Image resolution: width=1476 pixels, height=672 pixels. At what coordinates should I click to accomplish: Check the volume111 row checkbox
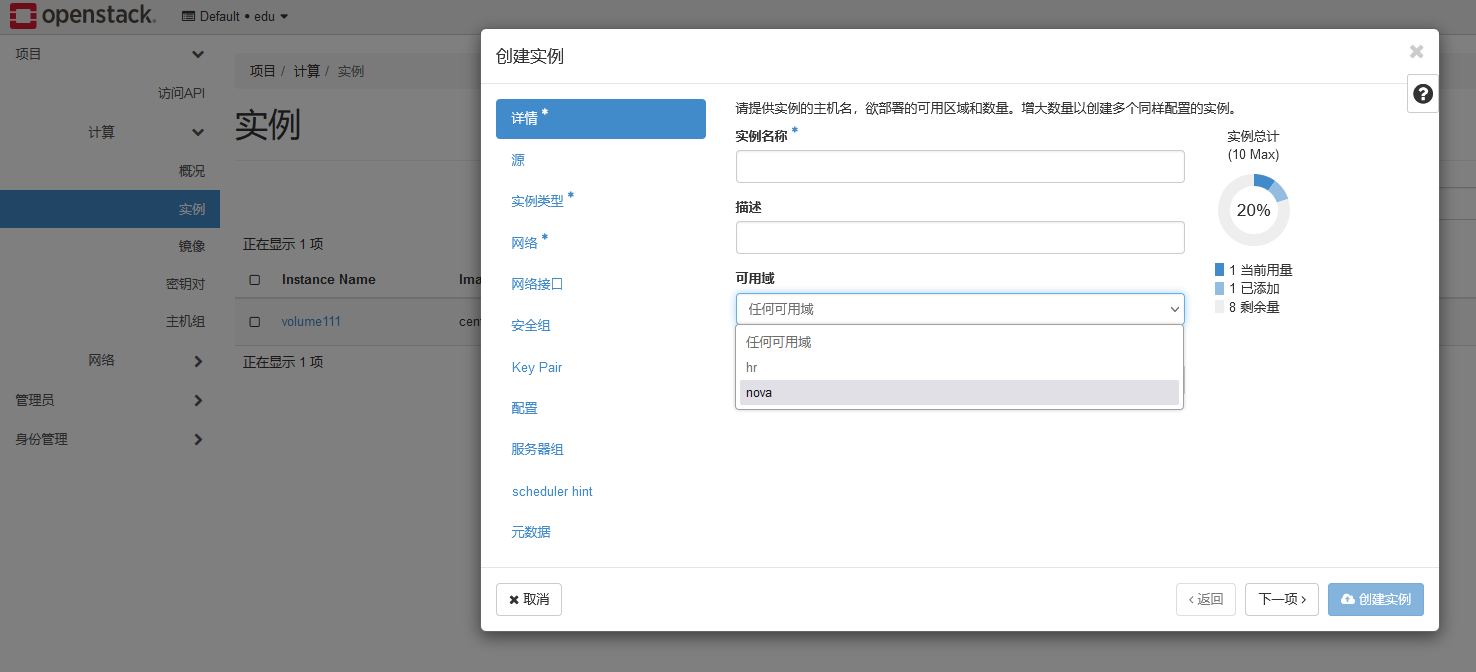(255, 322)
